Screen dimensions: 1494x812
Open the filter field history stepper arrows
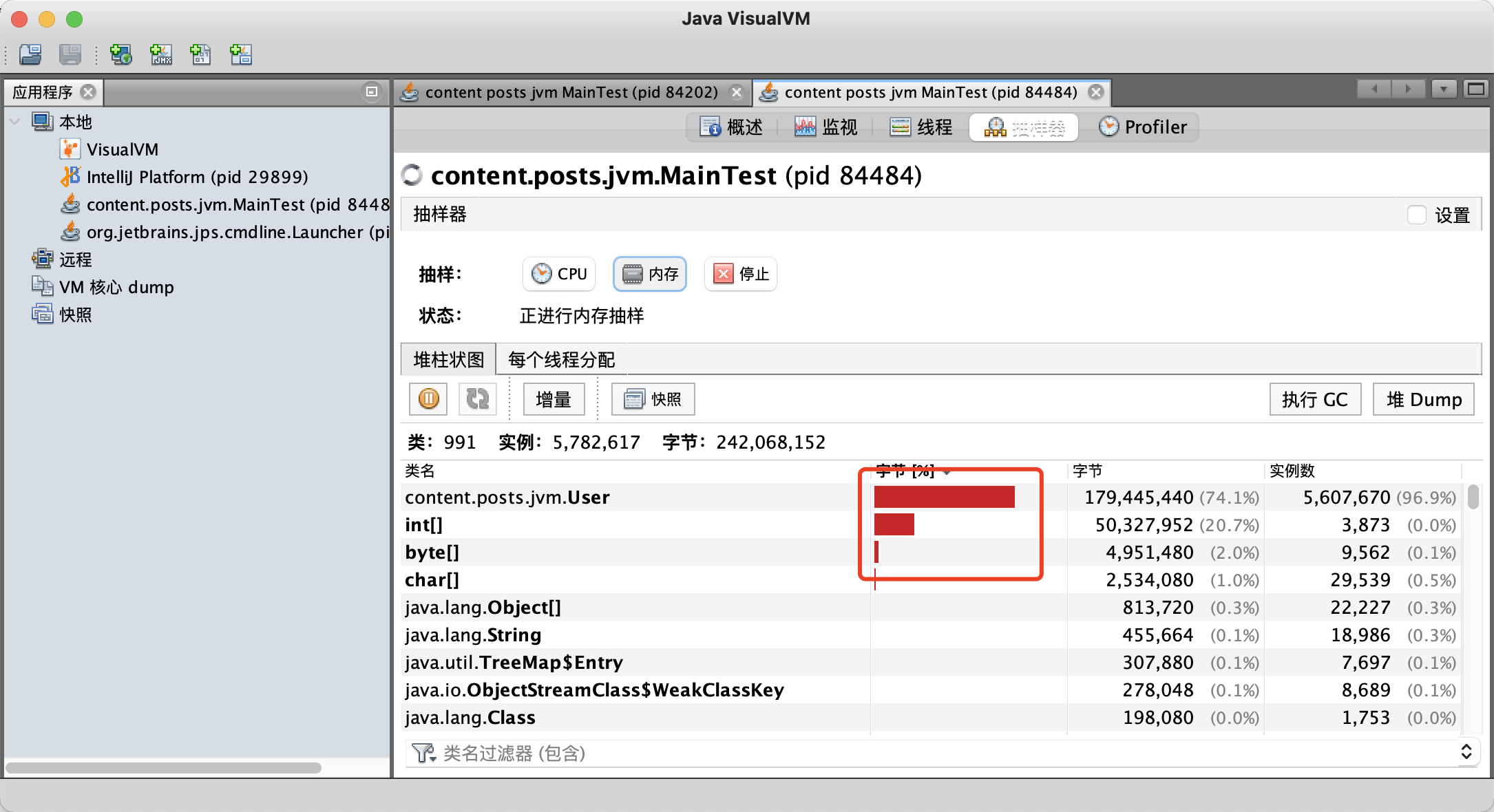point(1466,752)
